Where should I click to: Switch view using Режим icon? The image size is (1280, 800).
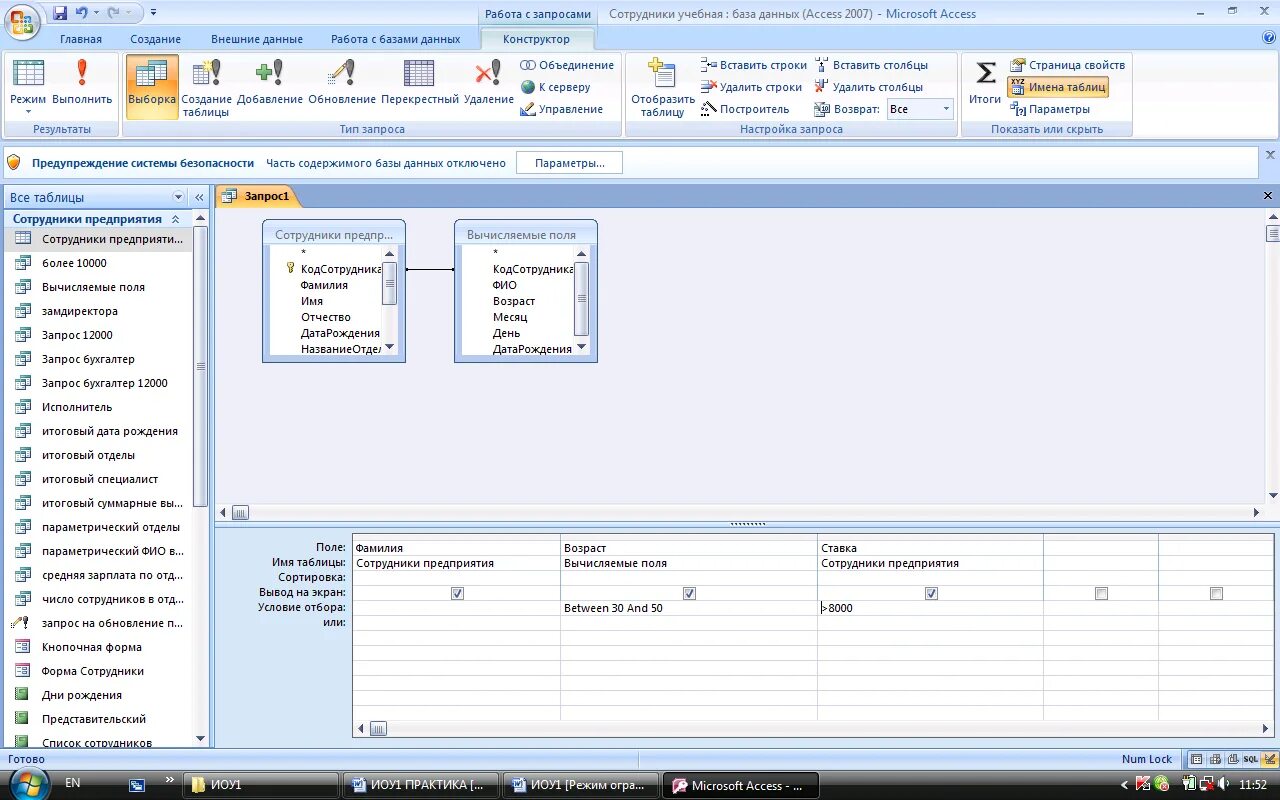(x=28, y=76)
